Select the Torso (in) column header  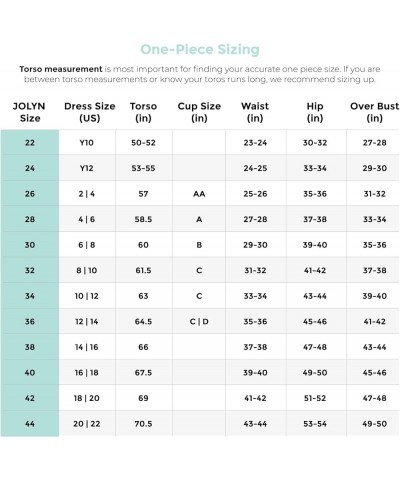143,112
